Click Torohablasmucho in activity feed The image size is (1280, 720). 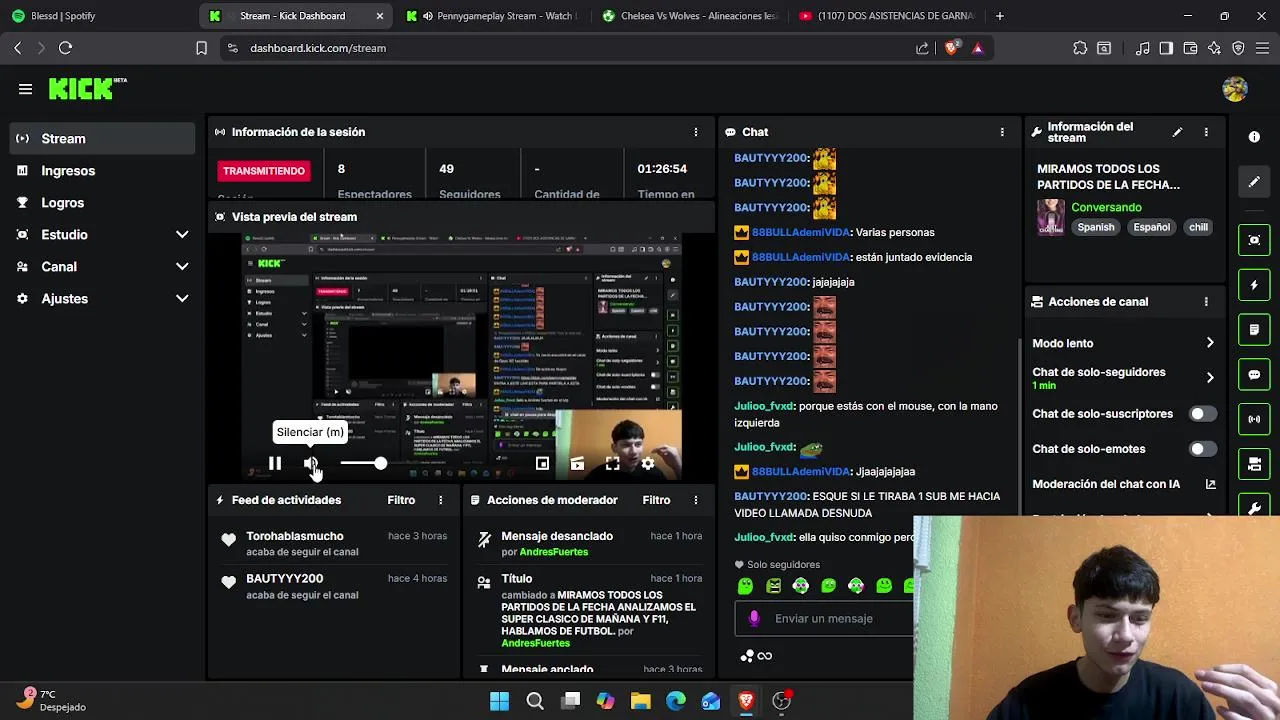(x=295, y=536)
